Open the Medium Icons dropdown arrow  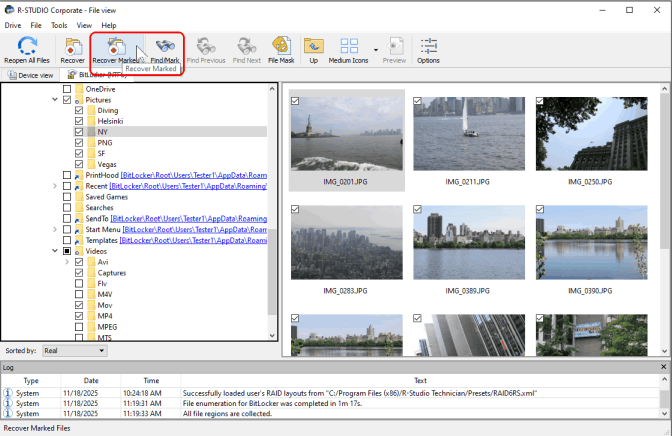click(x=374, y=50)
